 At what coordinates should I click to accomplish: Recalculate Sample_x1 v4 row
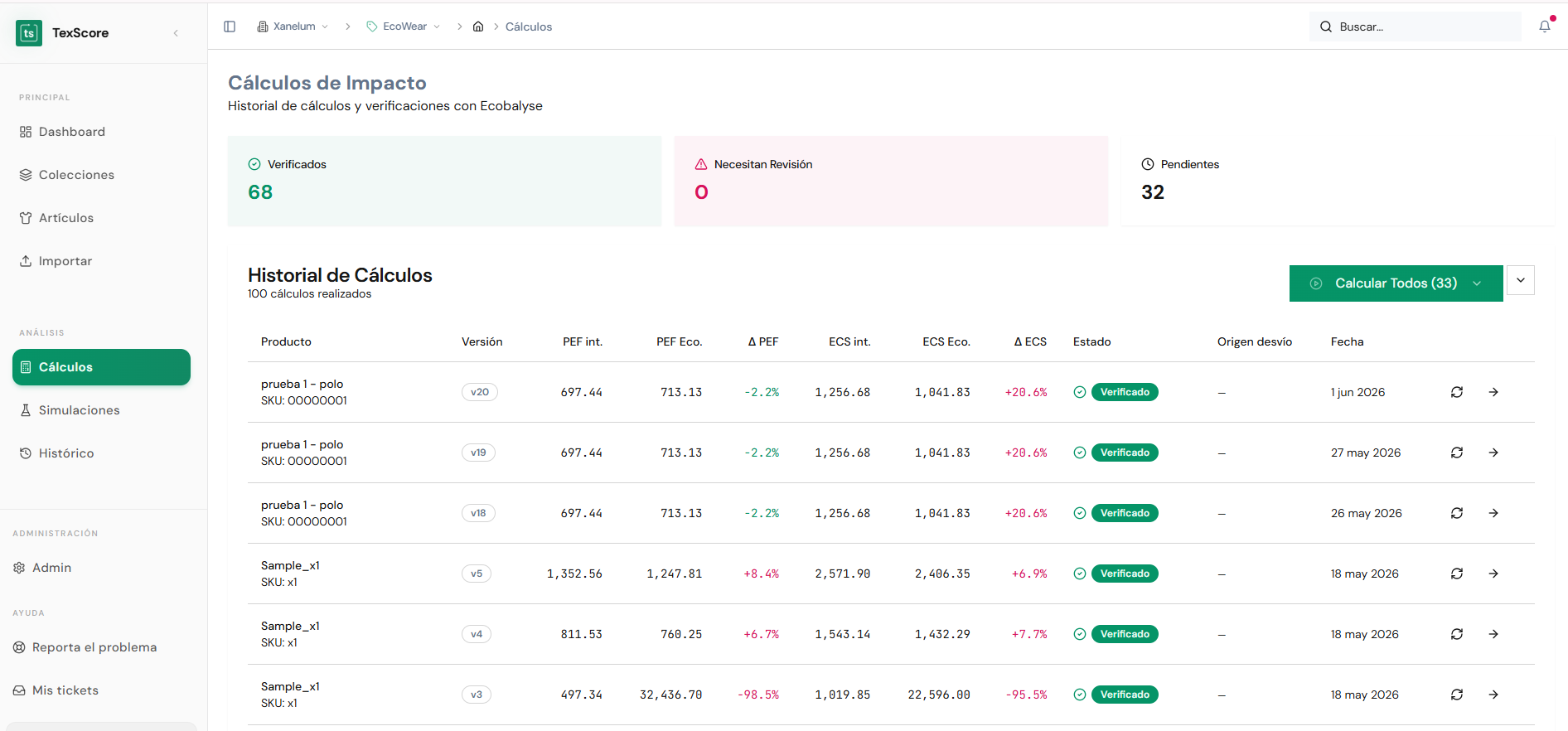1457,634
